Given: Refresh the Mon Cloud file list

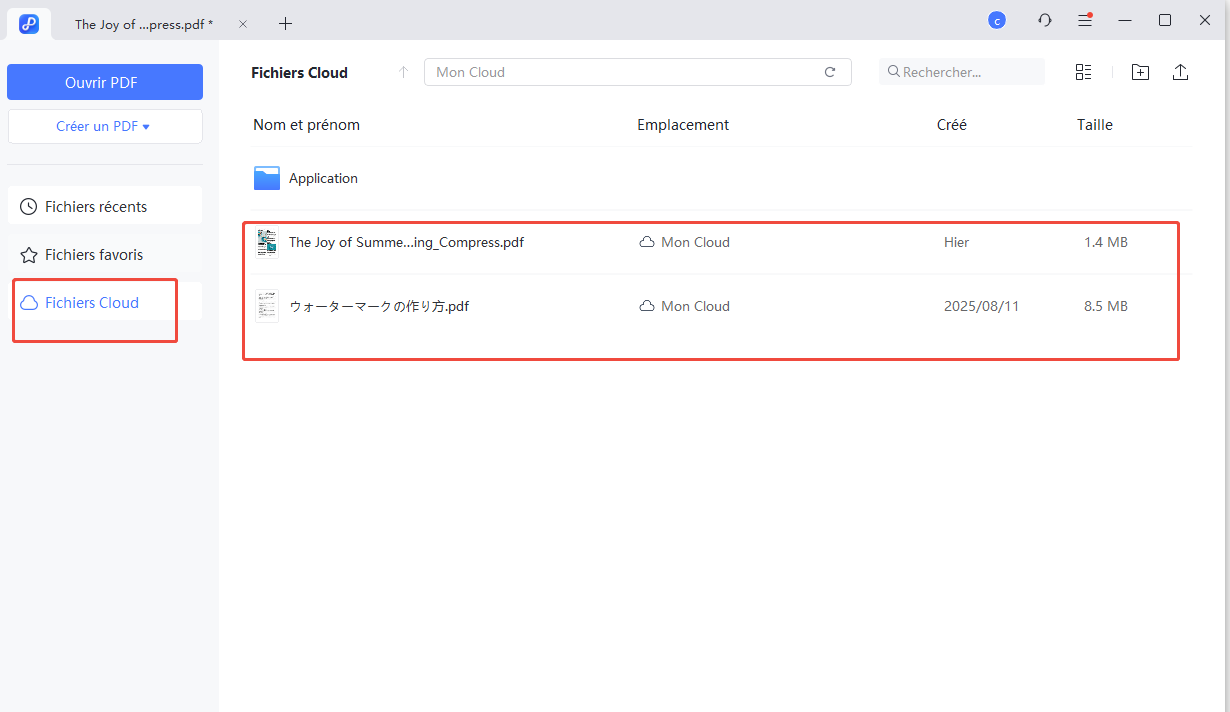Looking at the screenshot, I should [x=830, y=71].
